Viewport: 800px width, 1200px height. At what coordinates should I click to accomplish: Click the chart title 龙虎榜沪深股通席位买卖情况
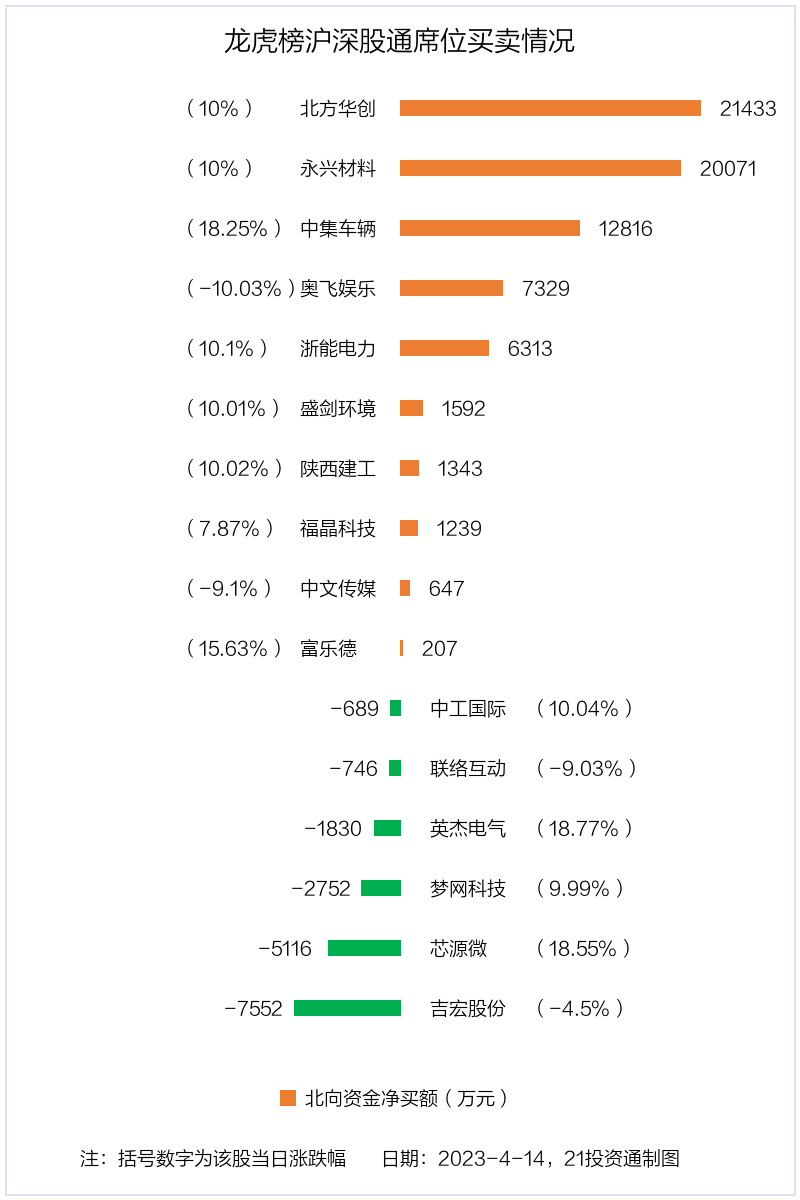coord(400,42)
